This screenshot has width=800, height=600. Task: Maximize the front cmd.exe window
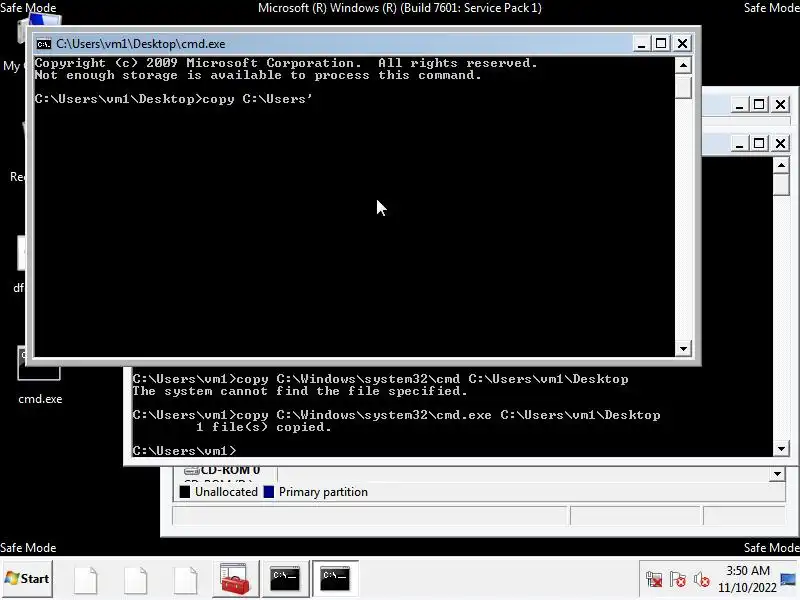(x=661, y=44)
